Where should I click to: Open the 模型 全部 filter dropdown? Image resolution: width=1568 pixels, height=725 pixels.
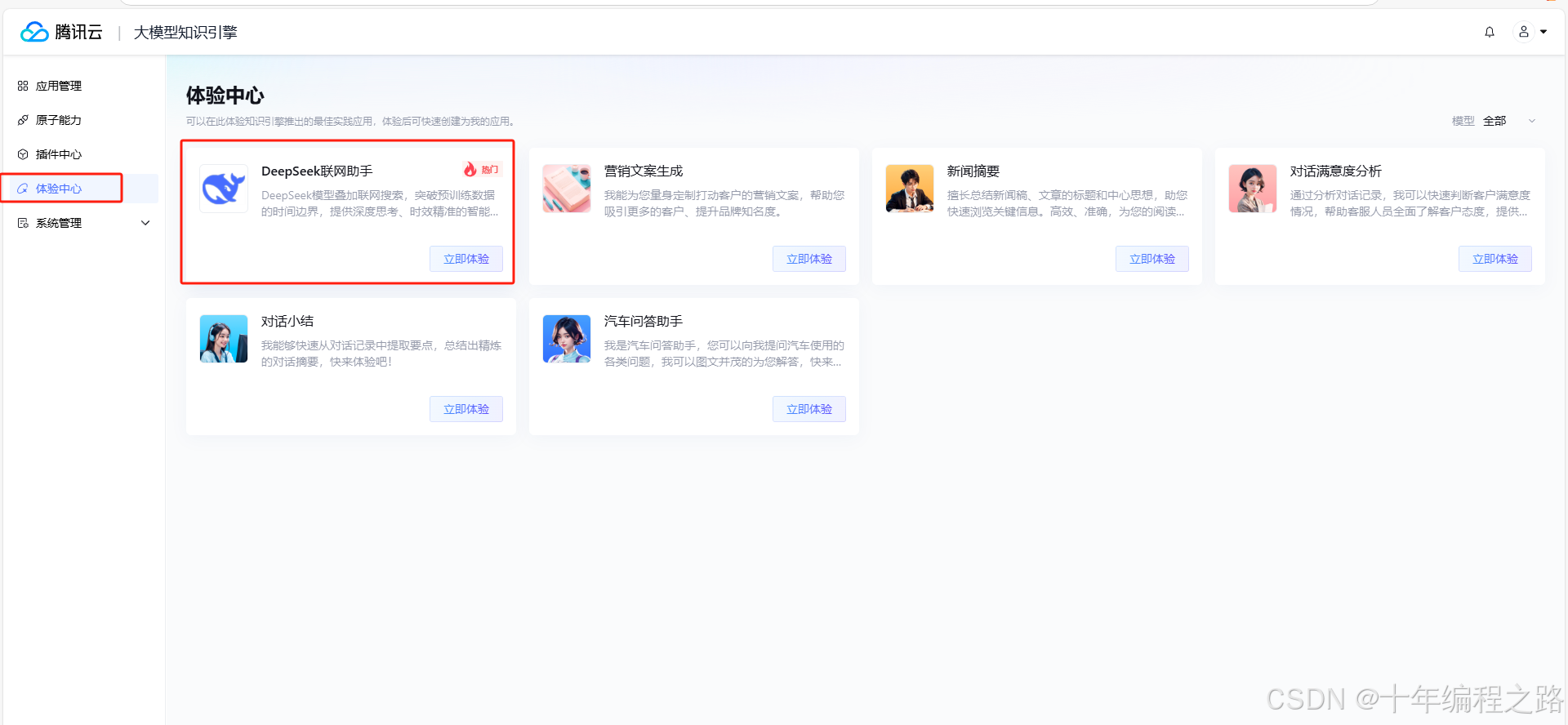click(x=1494, y=121)
